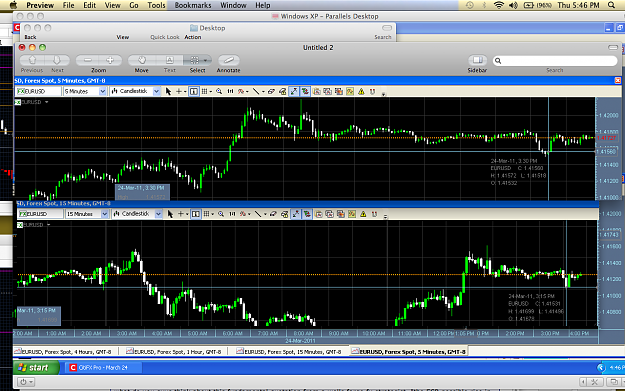Select pointer tool in 15 Minutes chart toolbar
This screenshot has width=625, height=391.
[x=170, y=214]
